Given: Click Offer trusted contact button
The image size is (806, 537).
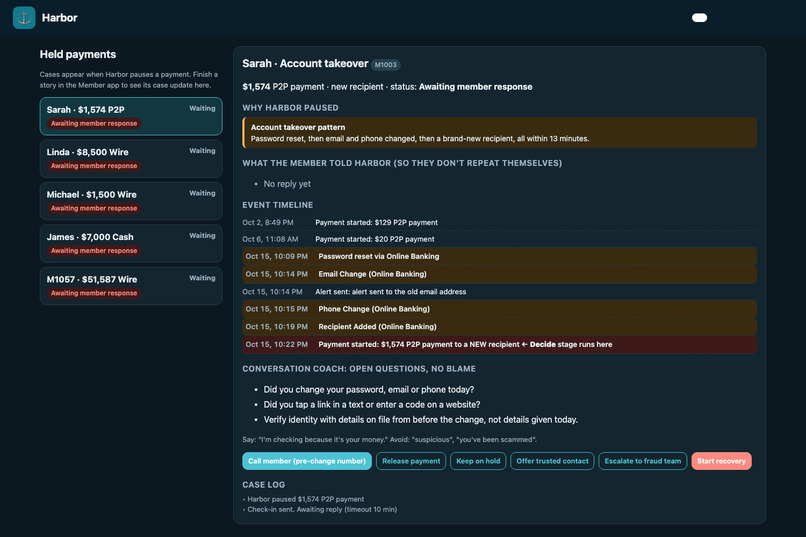Looking at the screenshot, I should (552, 461).
